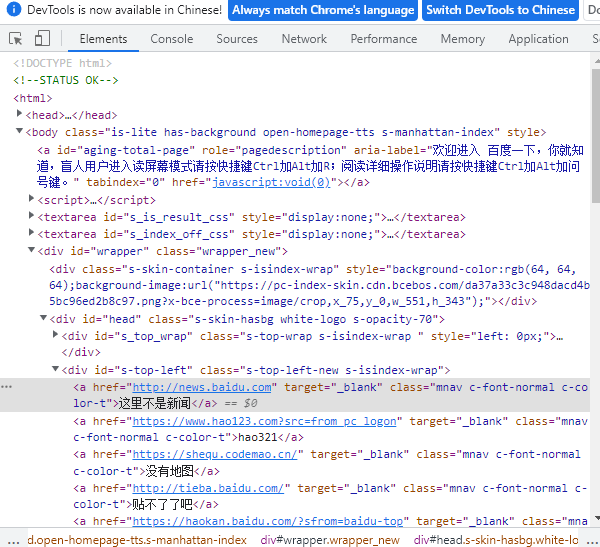Switch to the Console tab
The height and width of the screenshot is (547, 600).
pyautogui.click(x=171, y=39)
